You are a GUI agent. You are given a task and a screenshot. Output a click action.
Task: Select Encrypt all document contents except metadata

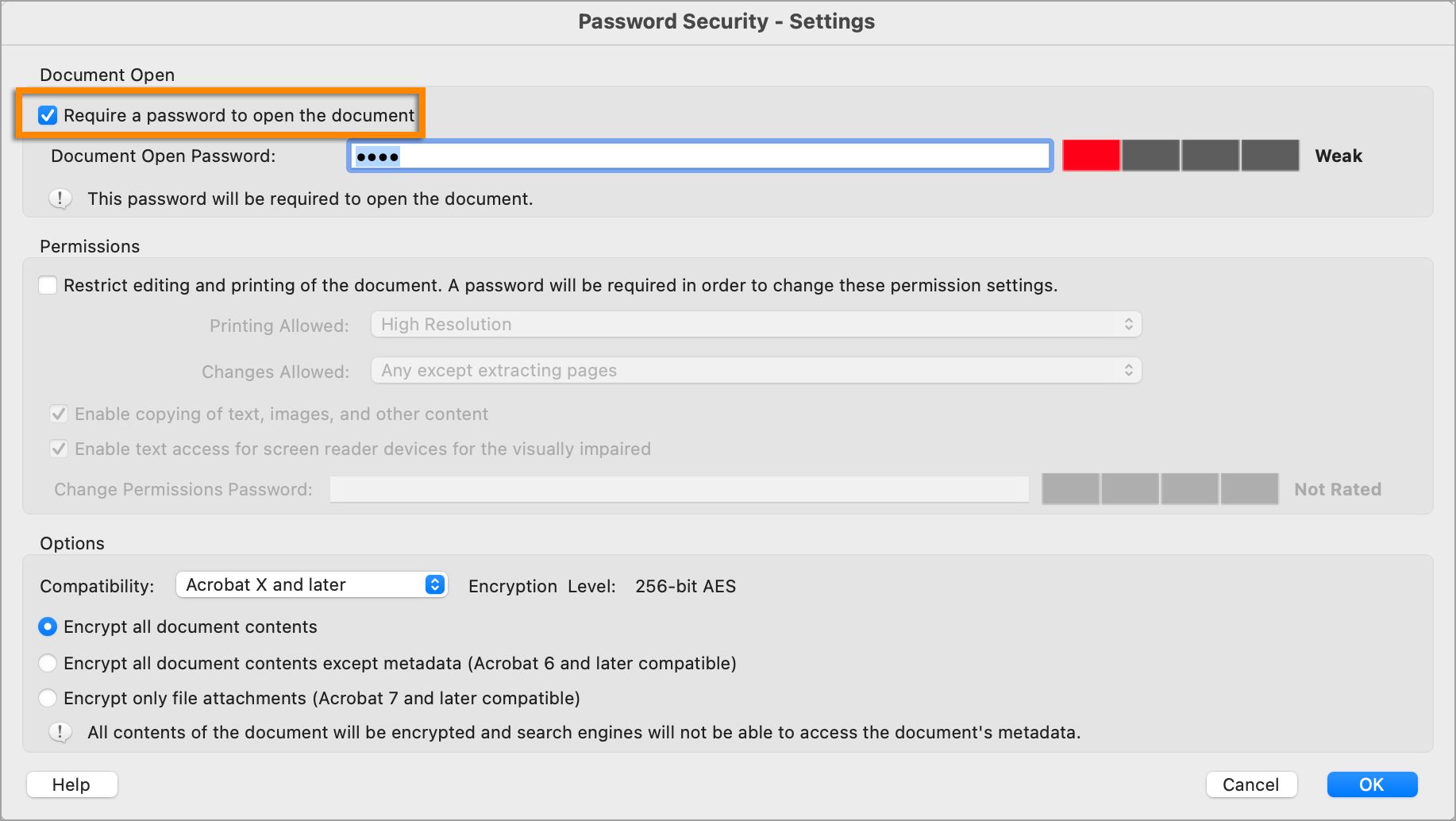(x=48, y=663)
